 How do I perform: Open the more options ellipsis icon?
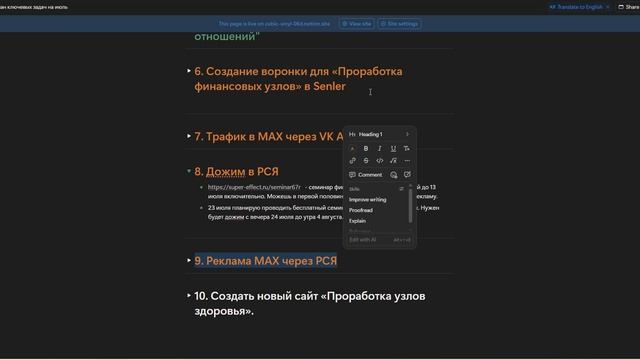point(407,161)
